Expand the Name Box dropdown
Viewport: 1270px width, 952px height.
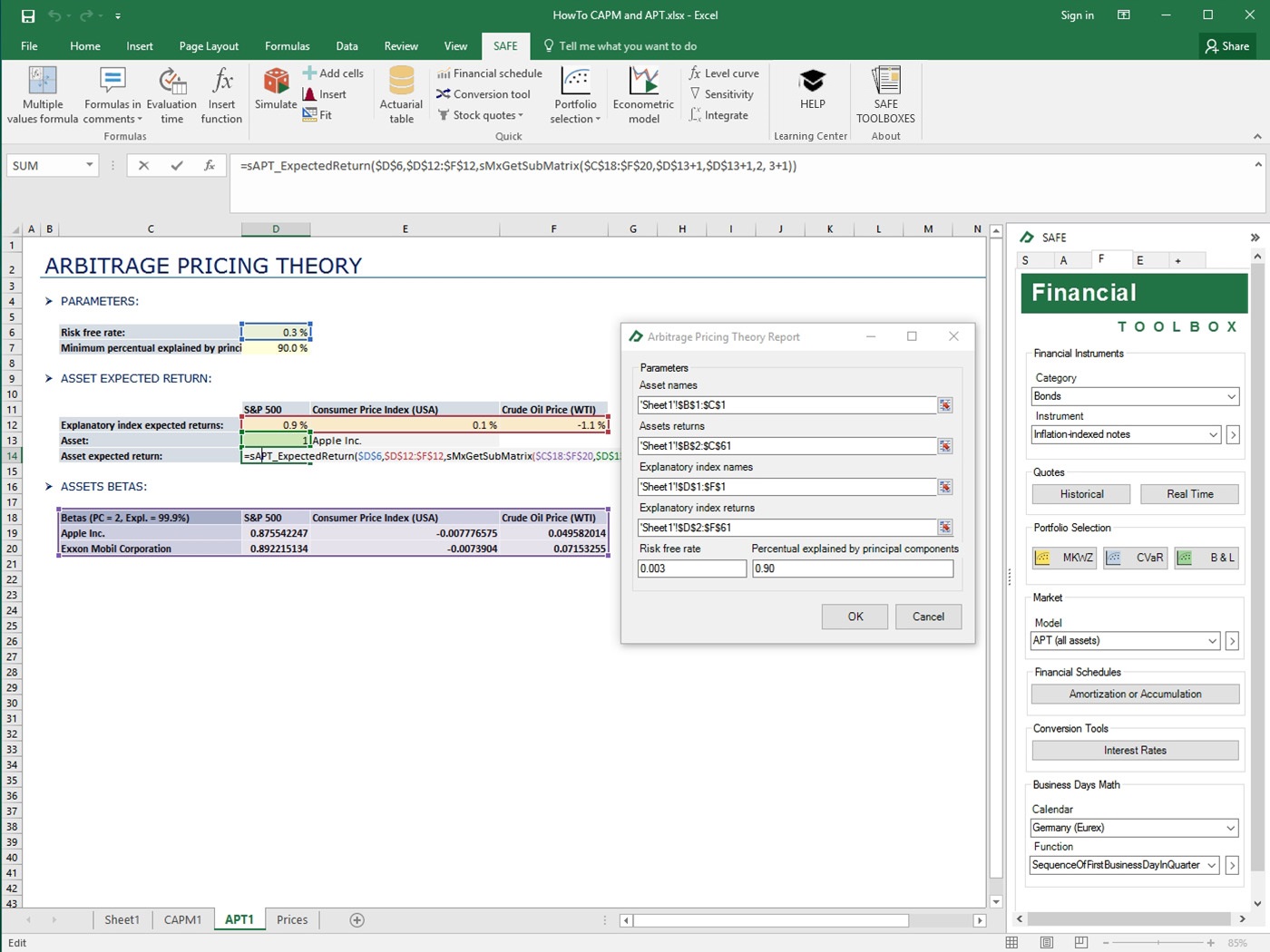[x=89, y=165]
